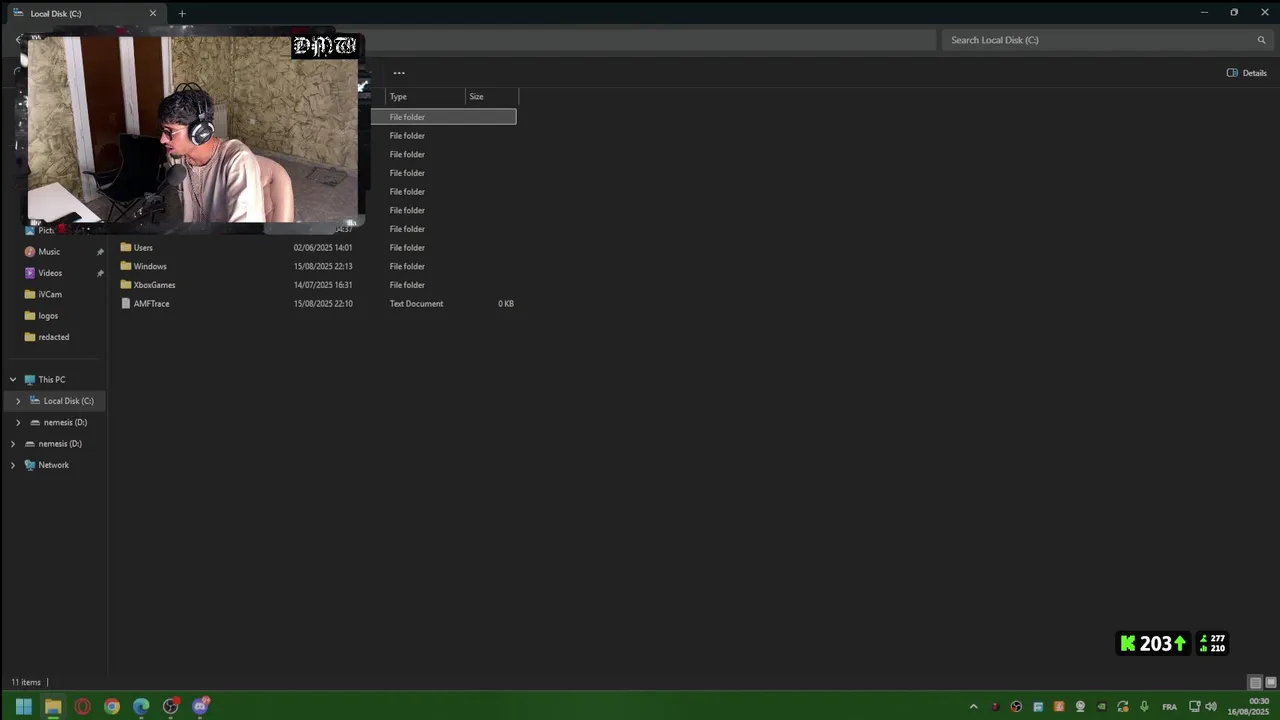Switch to large thumbnails view button

point(1271,683)
